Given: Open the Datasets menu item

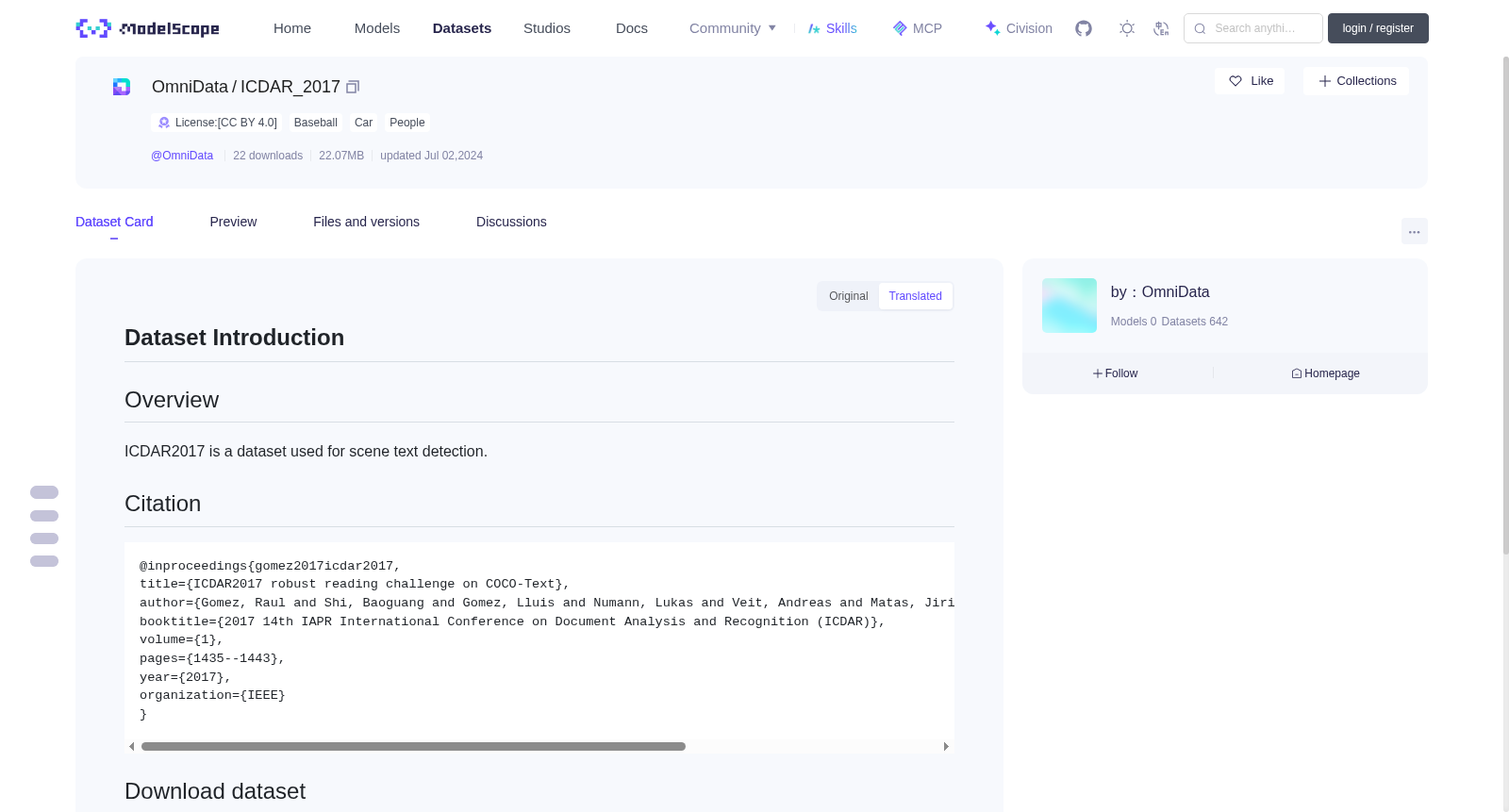Looking at the screenshot, I should pyautogui.click(x=462, y=28).
